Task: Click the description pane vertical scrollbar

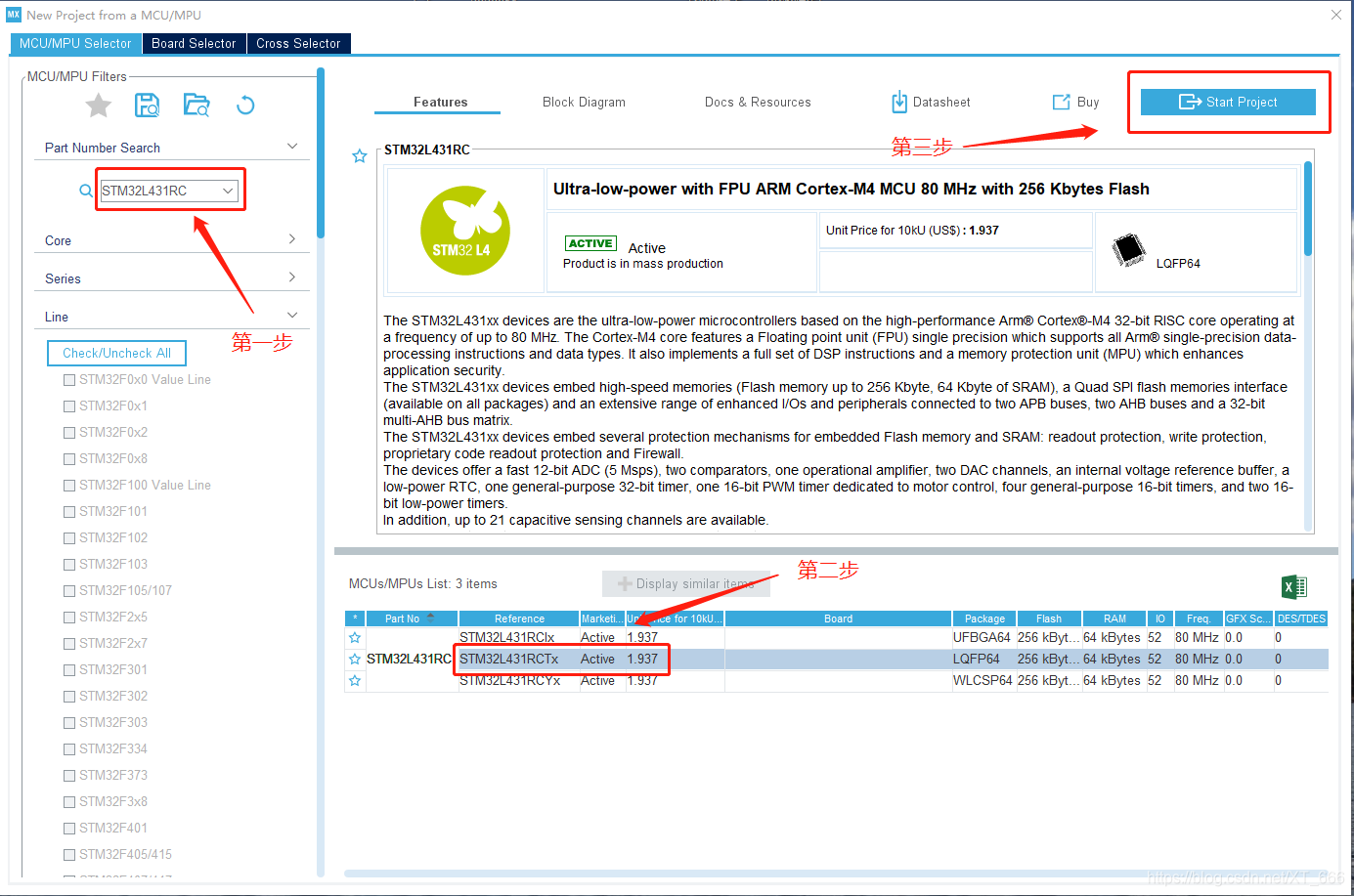Action: 1307,207
